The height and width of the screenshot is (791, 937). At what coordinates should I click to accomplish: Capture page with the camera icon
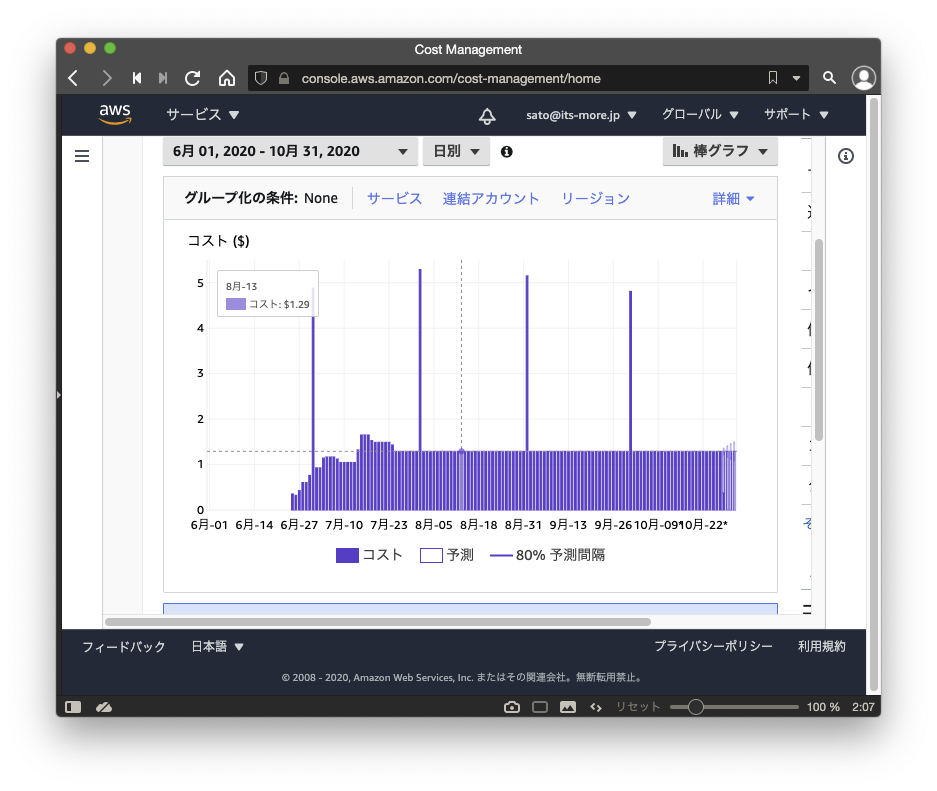(x=512, y=707)
